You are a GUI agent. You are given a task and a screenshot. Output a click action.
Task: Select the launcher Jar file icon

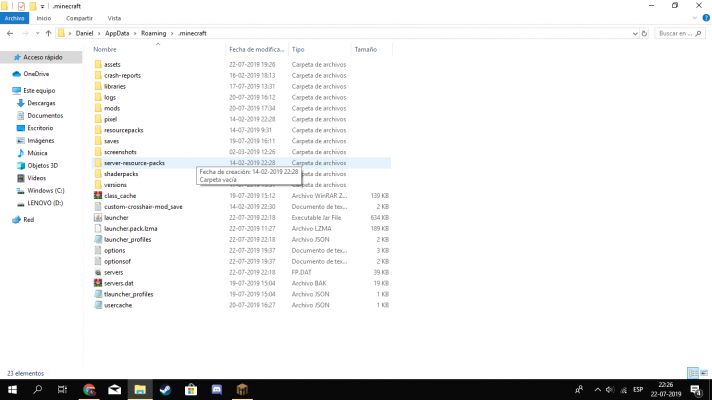(98, 217)
